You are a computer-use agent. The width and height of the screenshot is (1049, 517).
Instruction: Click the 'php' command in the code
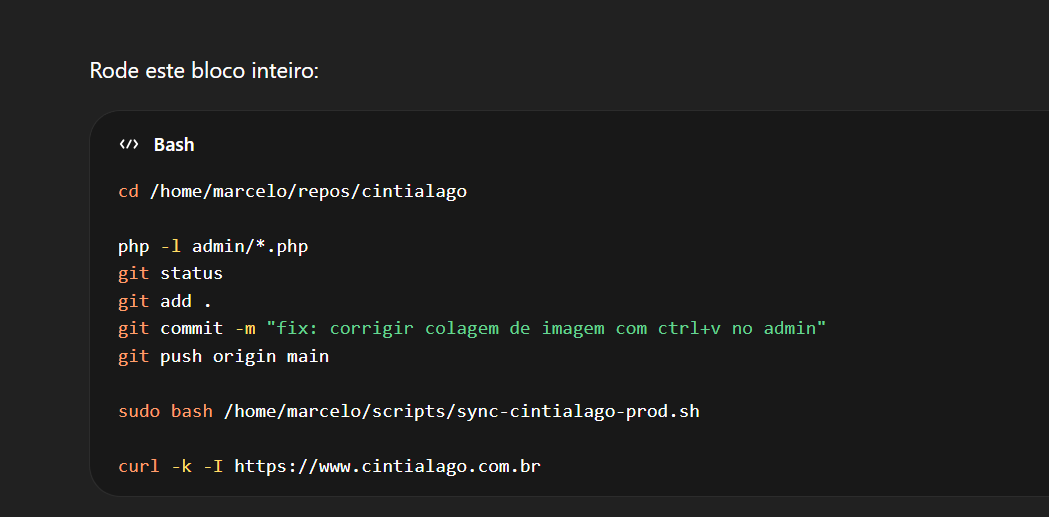(x=133, y=246)
